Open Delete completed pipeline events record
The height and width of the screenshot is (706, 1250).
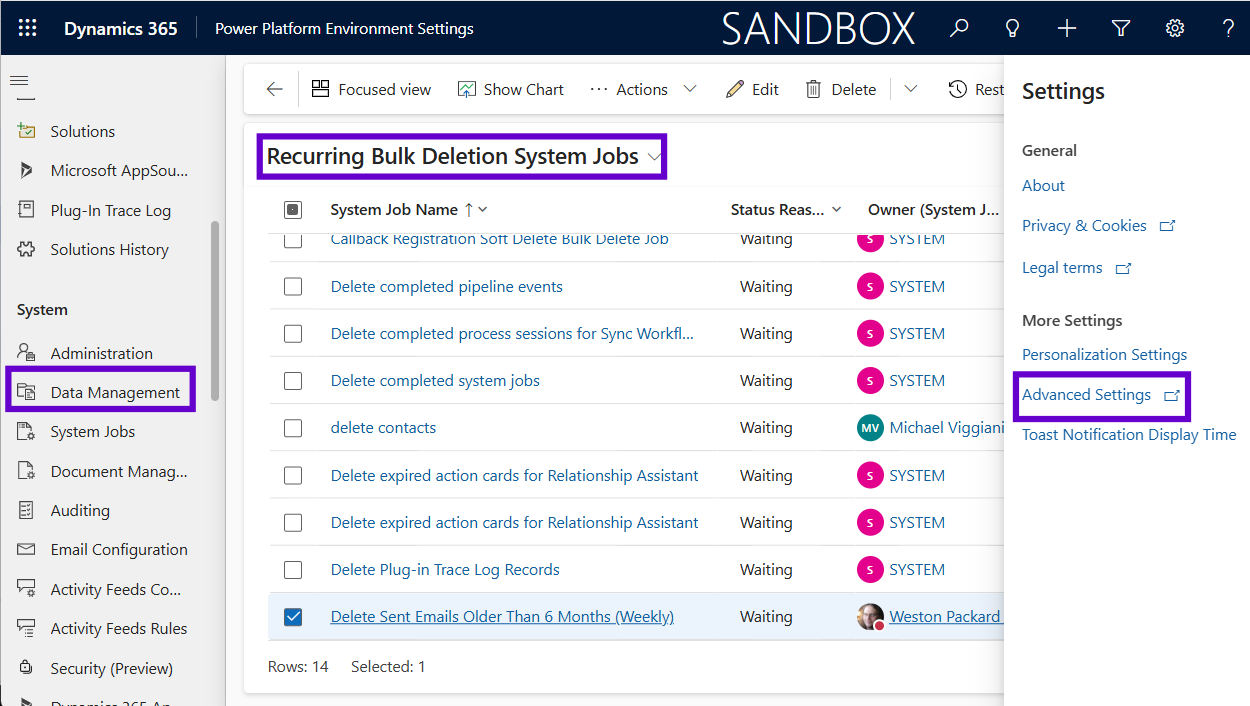tap(447, 286)
